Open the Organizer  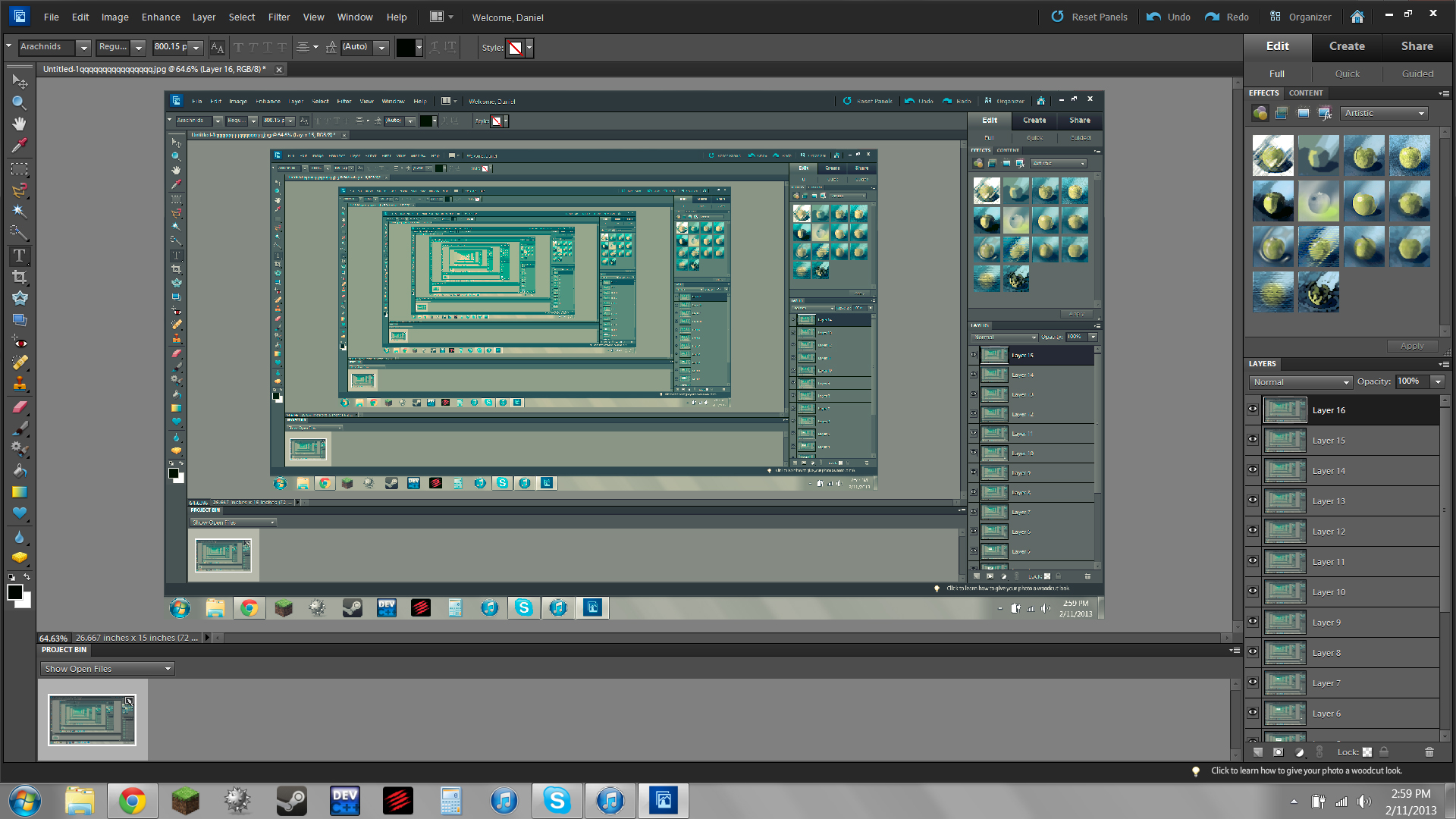coord(1301,17)
